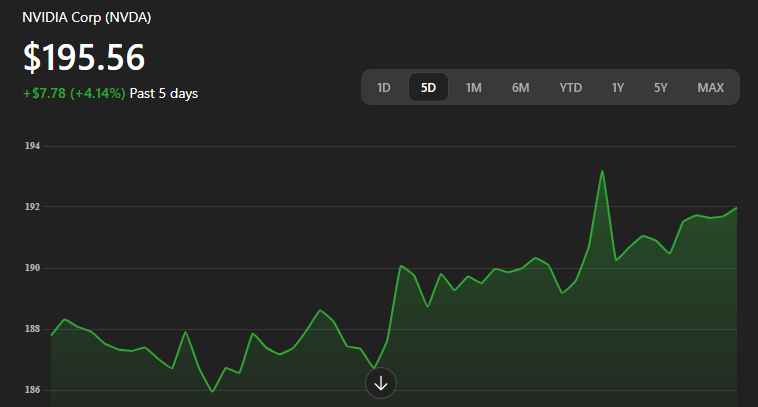Click the round down-arrow scroll button
Viewport: 758px width, 407px height.
(381, 383)
